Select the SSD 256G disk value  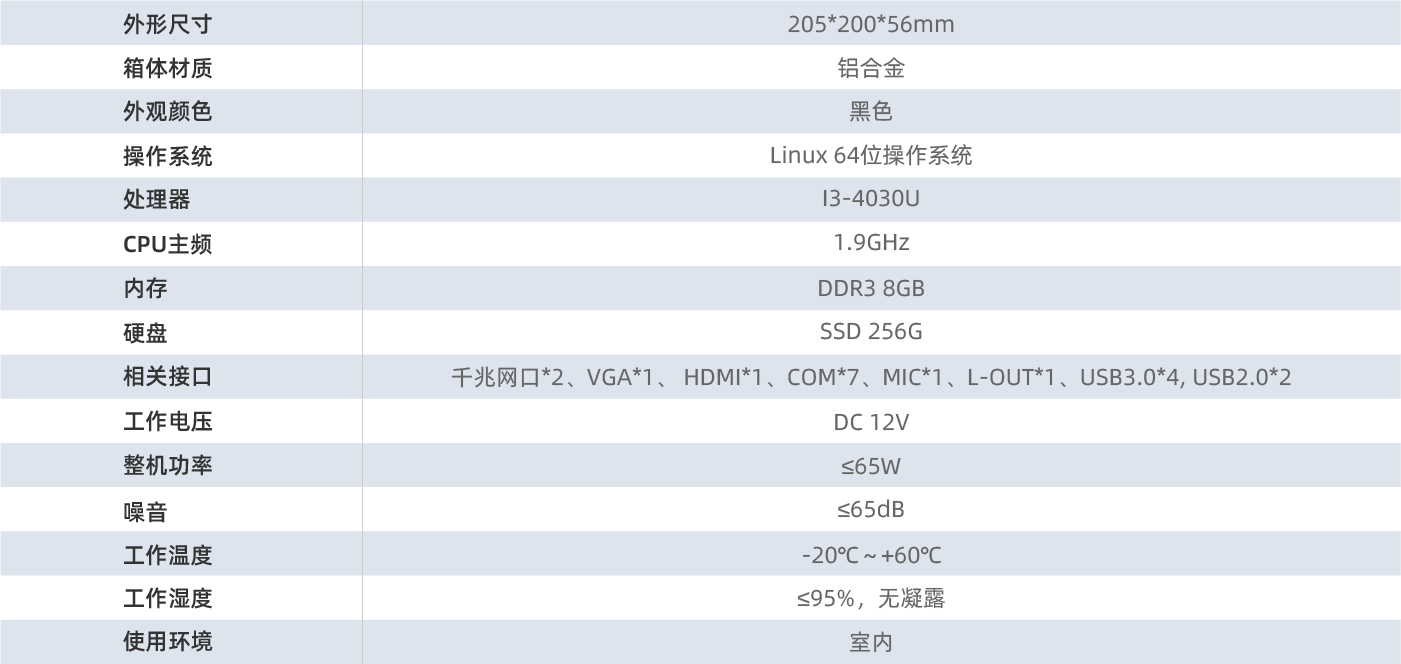point(871,332)
